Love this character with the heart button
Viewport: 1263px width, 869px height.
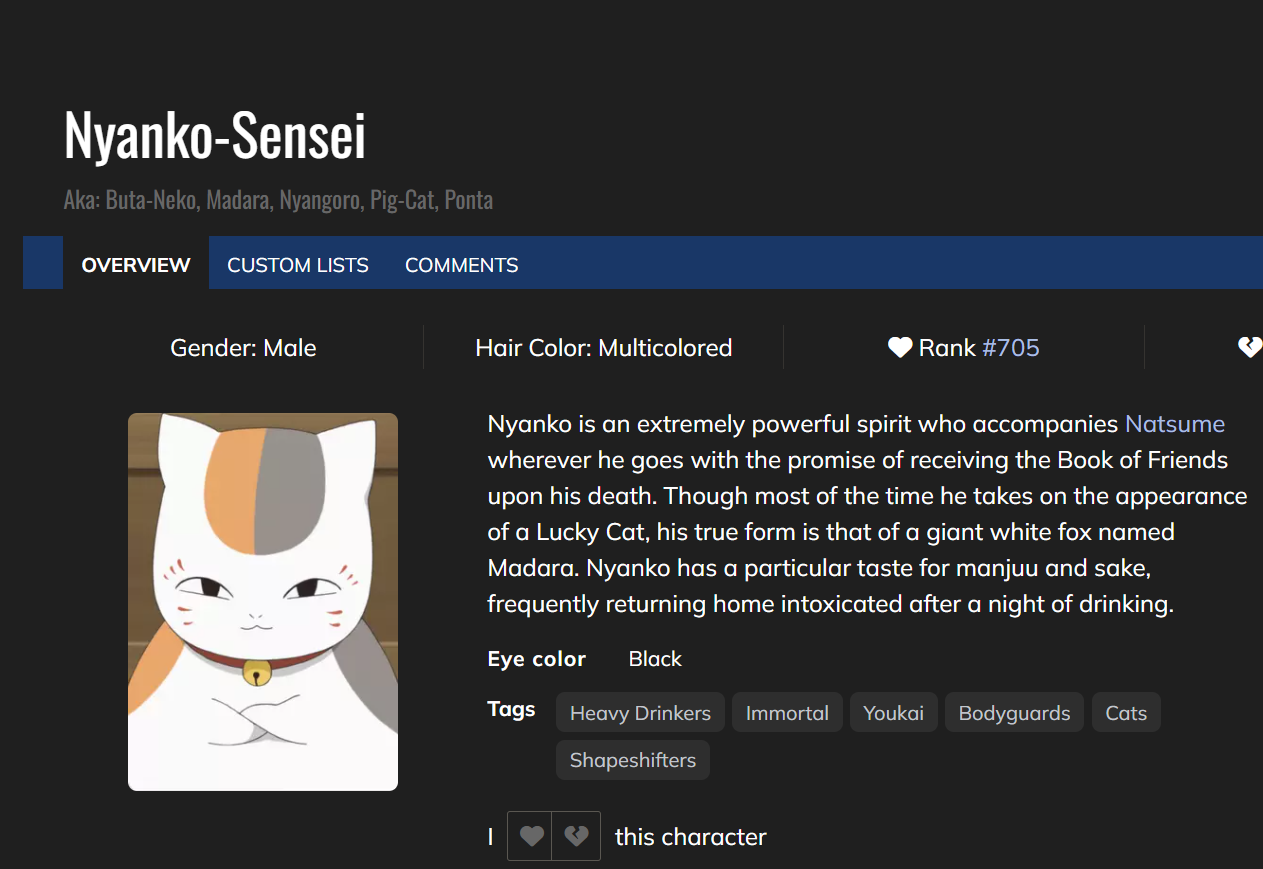click(531, 836)
